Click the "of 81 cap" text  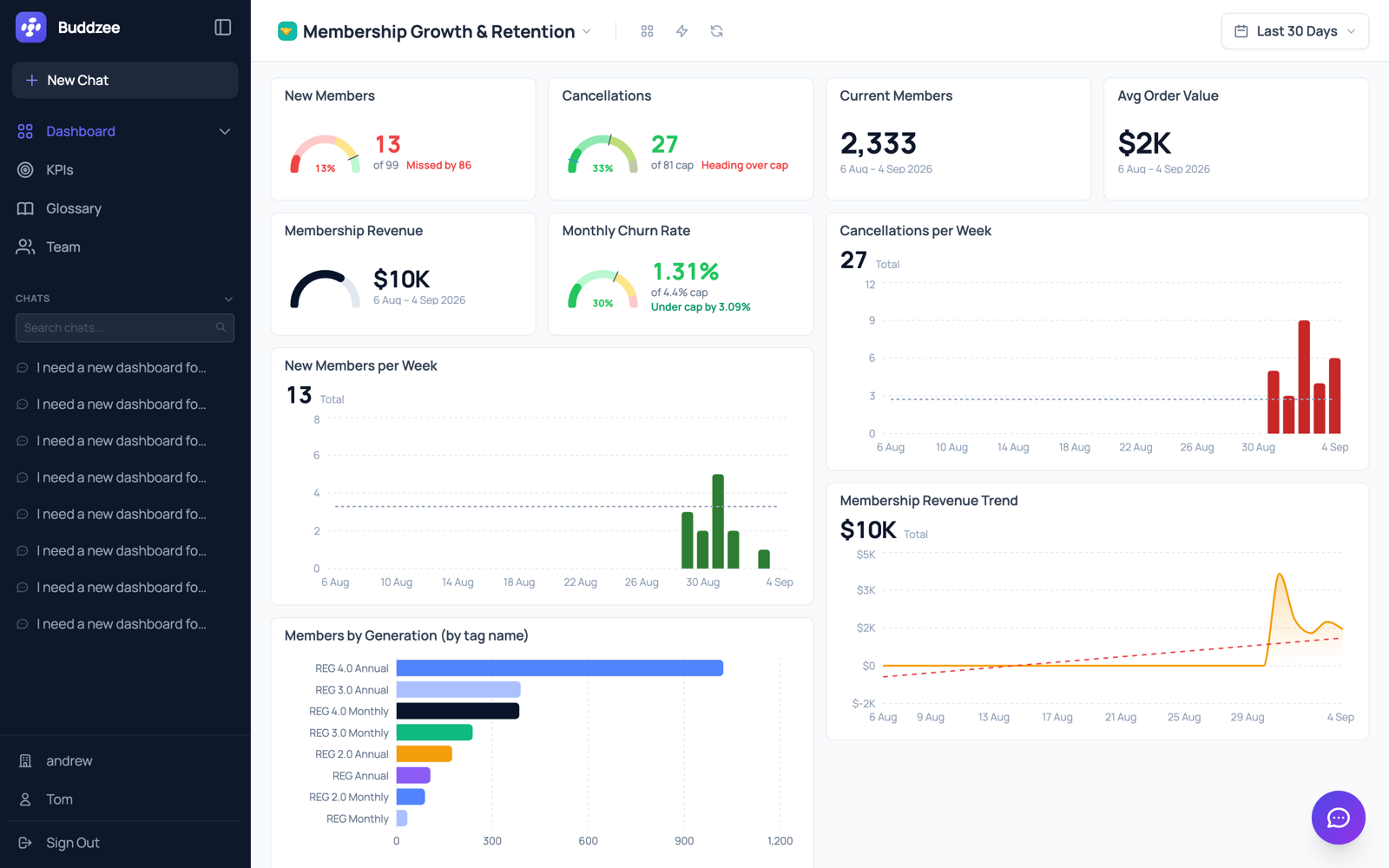(672, 166)
